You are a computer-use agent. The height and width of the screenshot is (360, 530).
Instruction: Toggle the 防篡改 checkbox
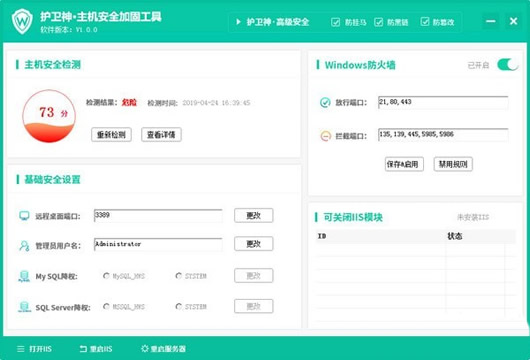pos(425,22)
